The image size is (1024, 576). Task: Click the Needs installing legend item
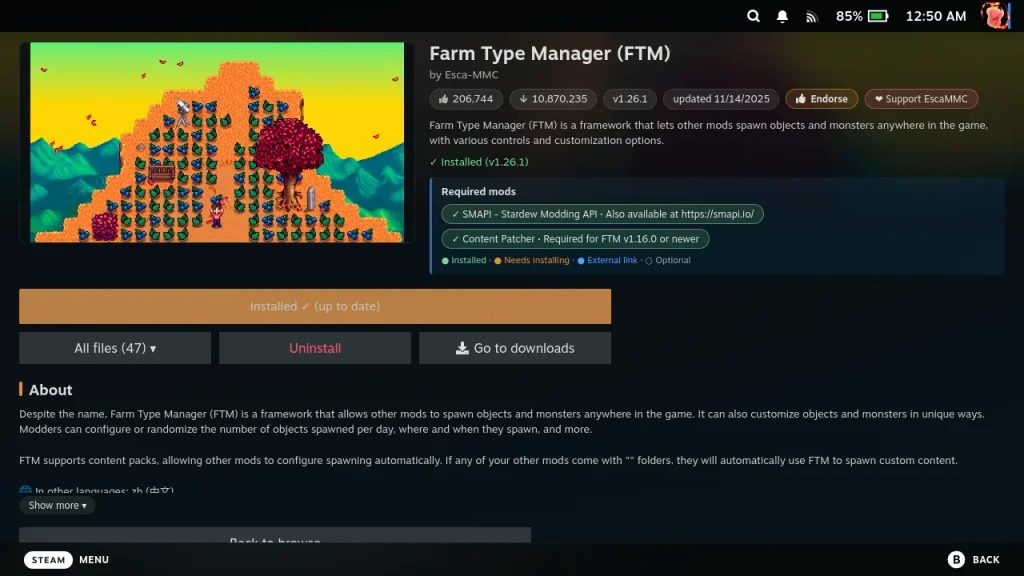point(532,260)
